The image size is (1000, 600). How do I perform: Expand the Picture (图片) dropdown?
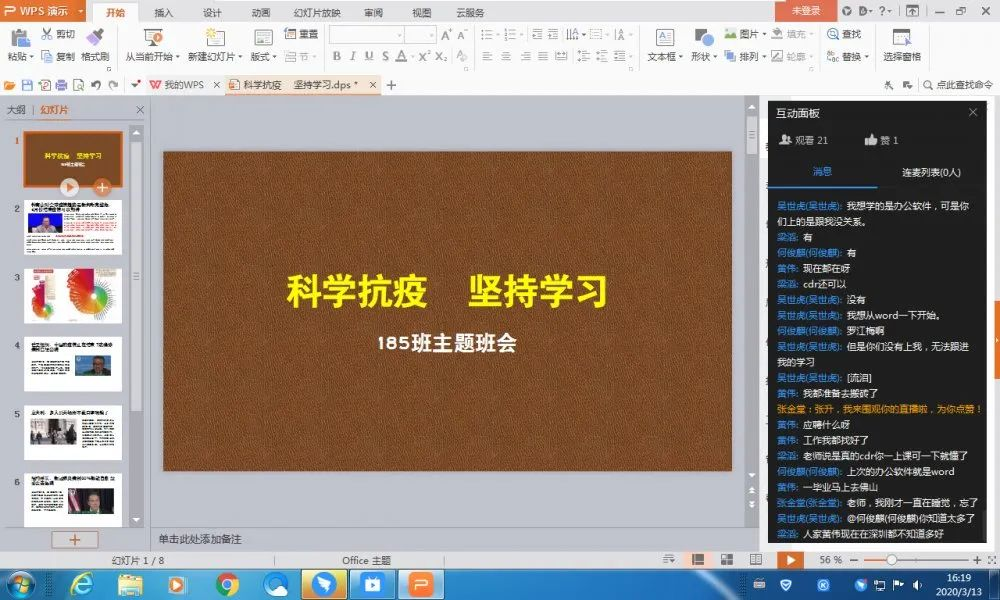(x=766, y=34)
